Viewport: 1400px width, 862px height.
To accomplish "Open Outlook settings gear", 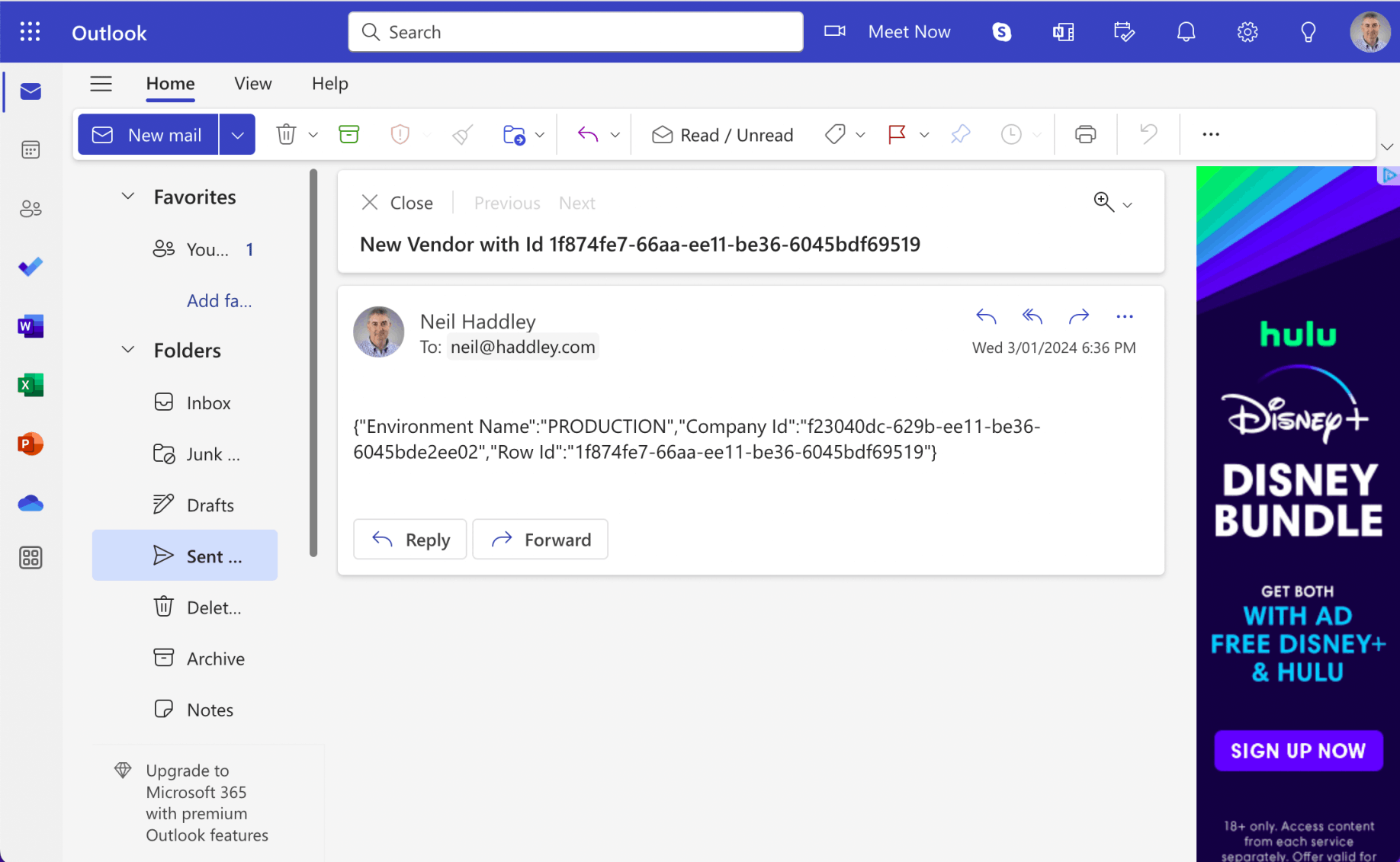I will point(1247,32).
